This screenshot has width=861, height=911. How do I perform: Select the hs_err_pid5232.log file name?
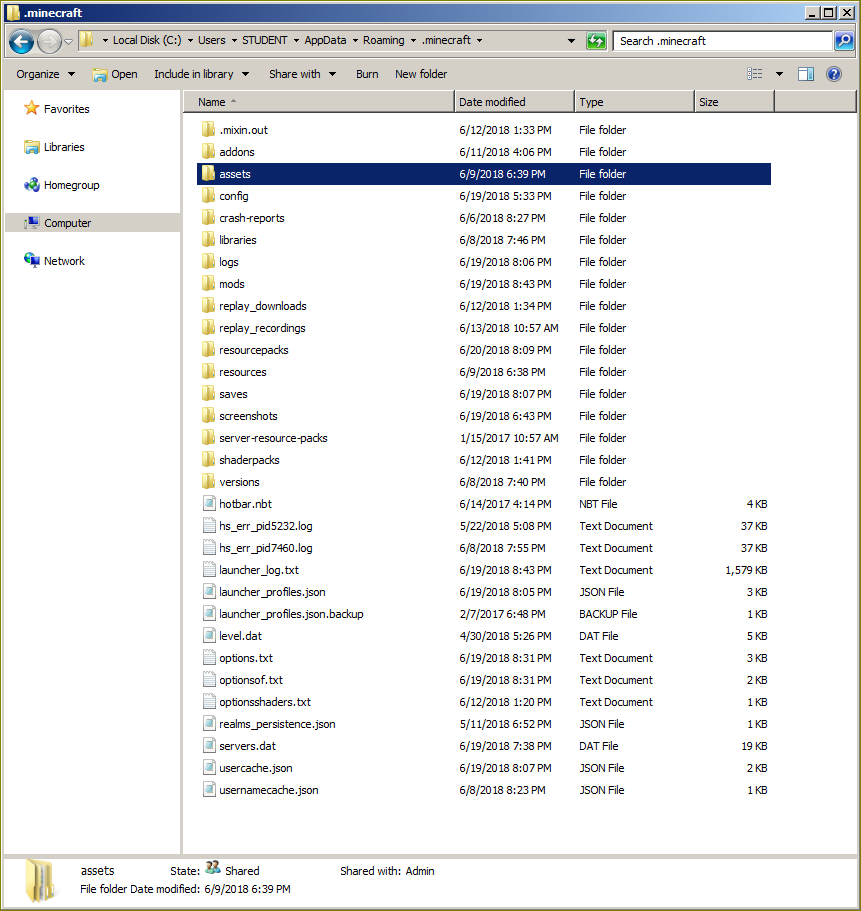click(x=266, y=526)
